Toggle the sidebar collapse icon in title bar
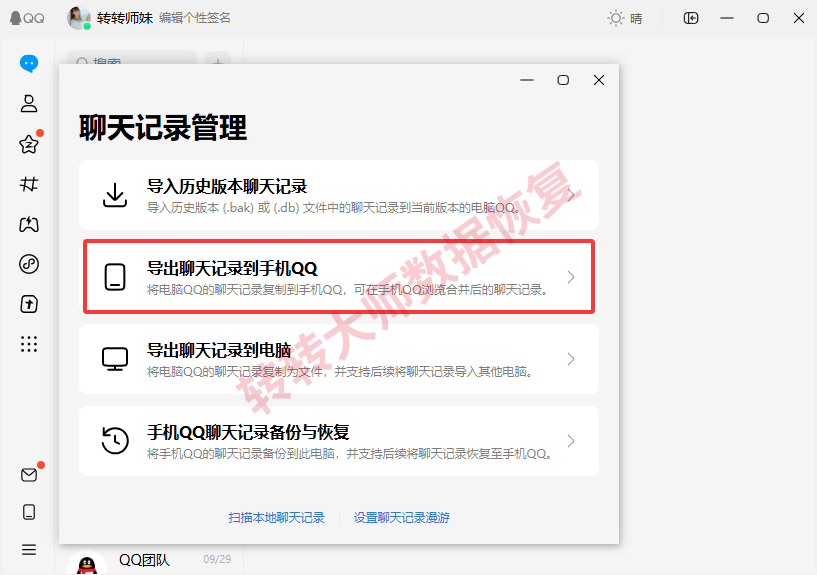 click(x=691, y=18)
